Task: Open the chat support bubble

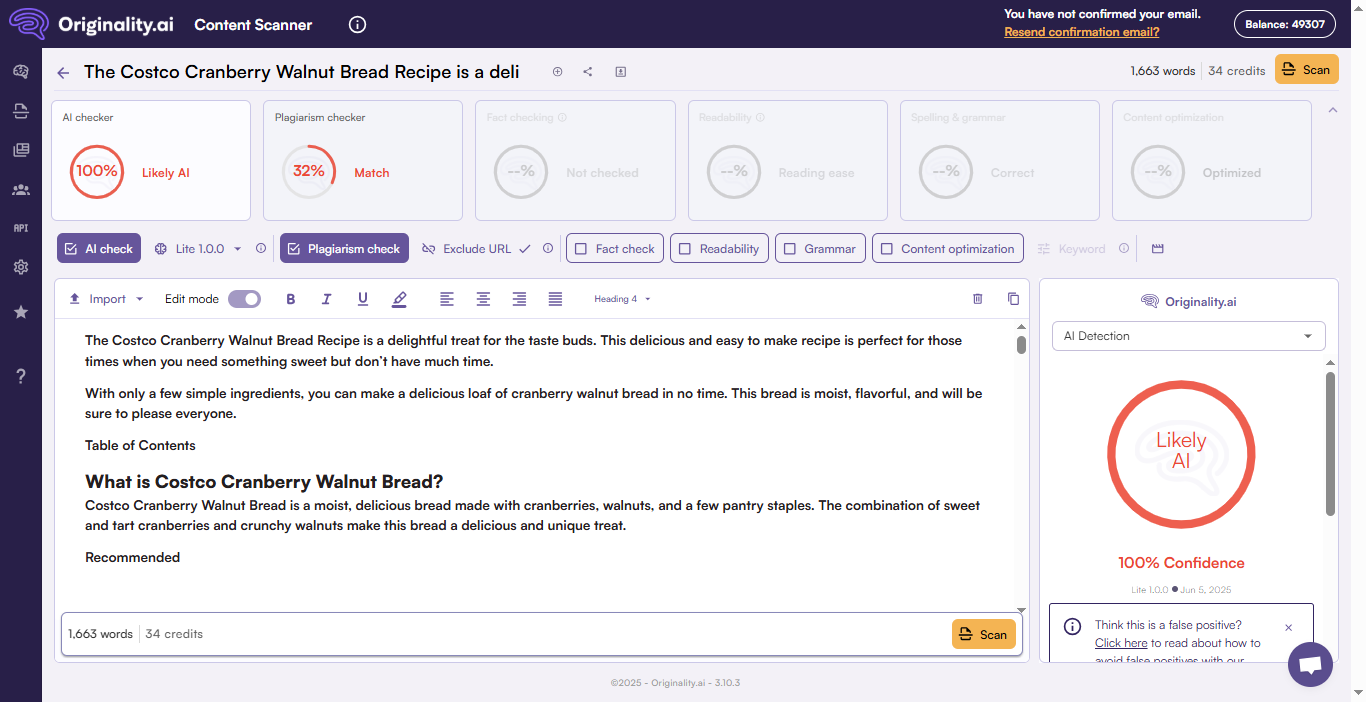Action: 1310,664
